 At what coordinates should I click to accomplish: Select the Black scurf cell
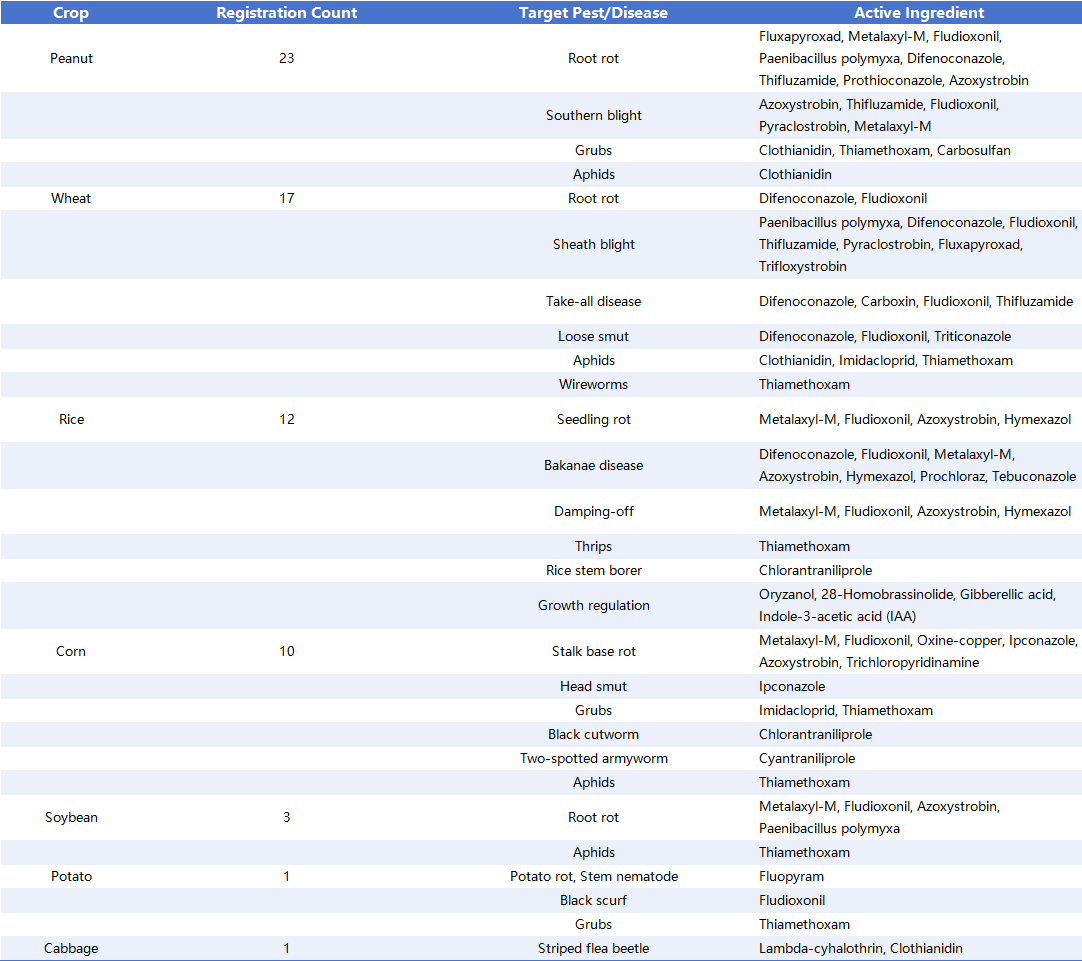pyautogui.click(x=593, y=900)
